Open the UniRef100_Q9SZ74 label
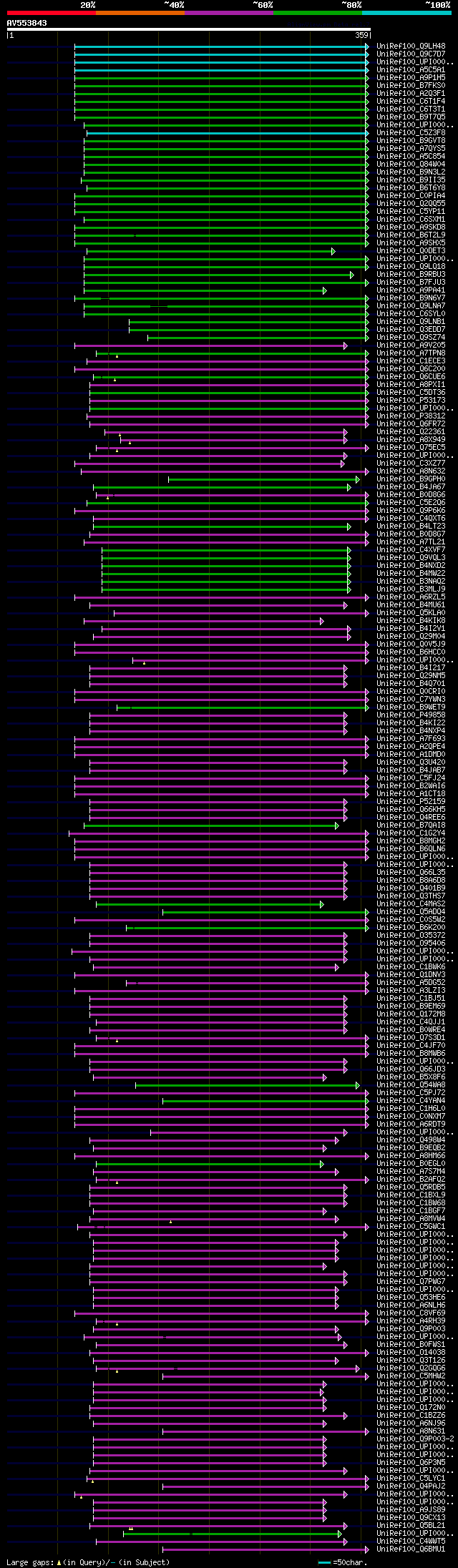 click(411, 338)
